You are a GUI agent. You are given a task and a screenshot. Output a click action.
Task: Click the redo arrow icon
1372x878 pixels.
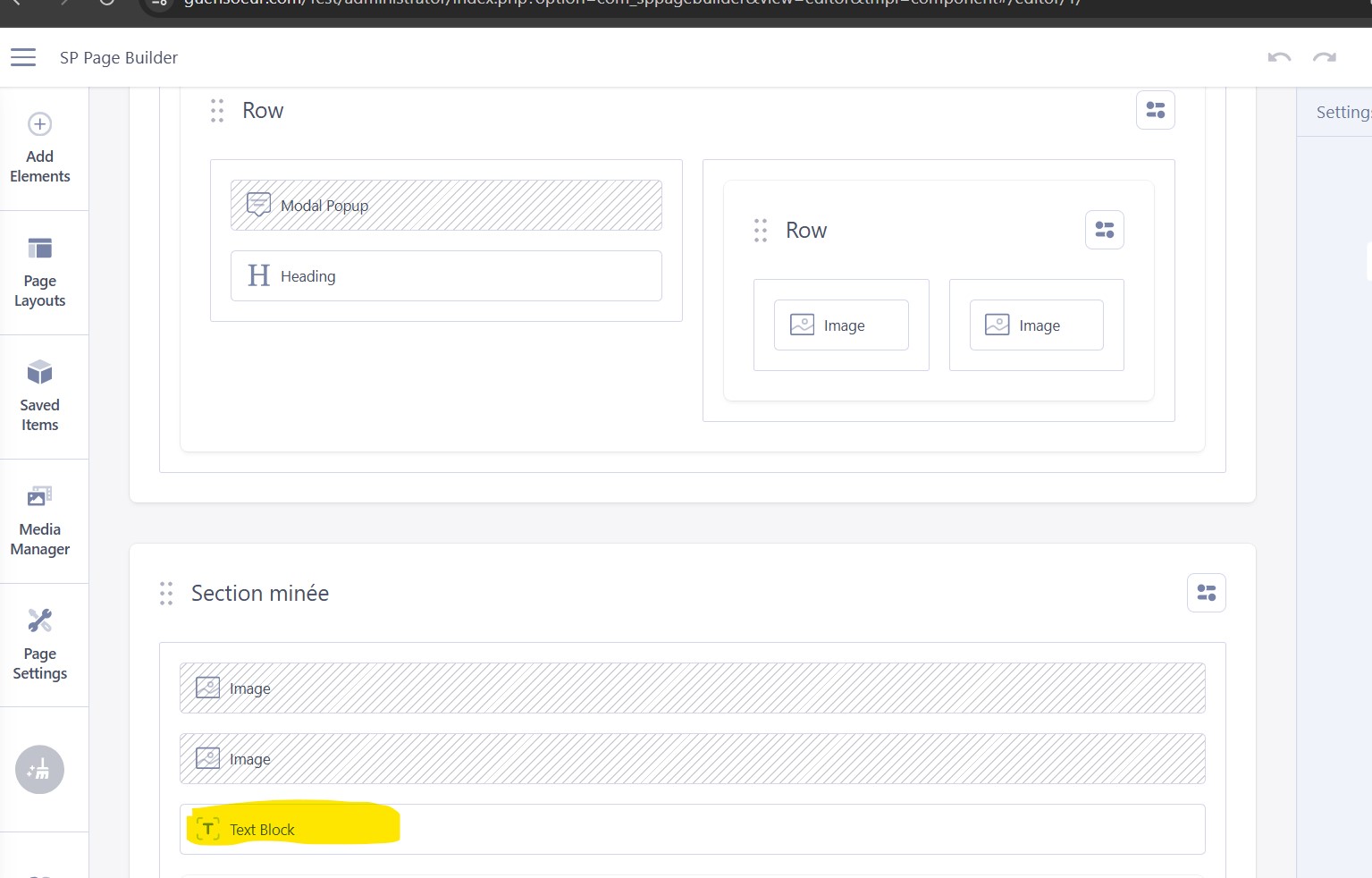(1324, 58)
